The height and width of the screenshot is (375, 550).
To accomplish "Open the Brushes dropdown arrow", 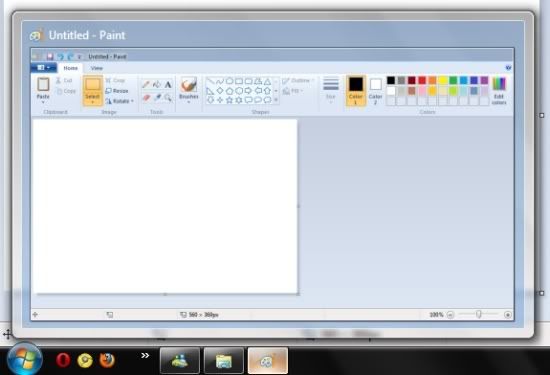I will [x=189, y=102].
